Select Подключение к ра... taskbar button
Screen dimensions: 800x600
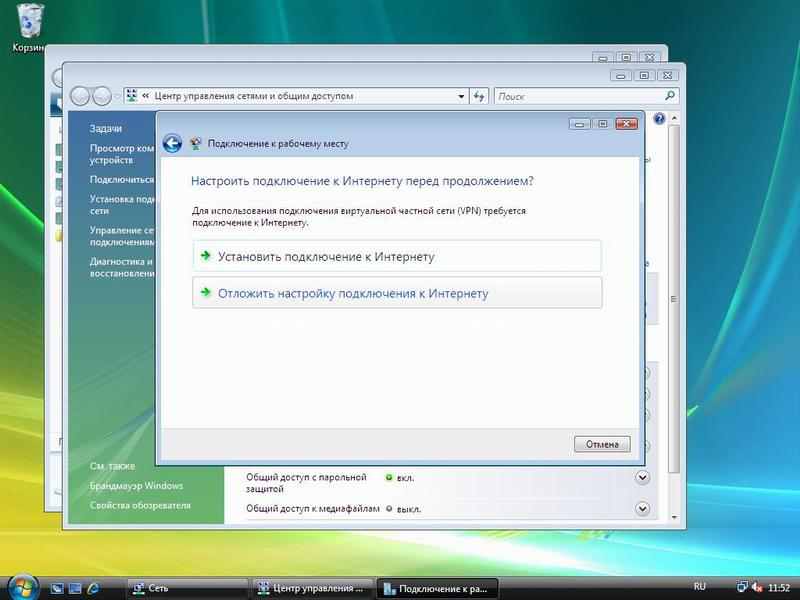(438, 588)
